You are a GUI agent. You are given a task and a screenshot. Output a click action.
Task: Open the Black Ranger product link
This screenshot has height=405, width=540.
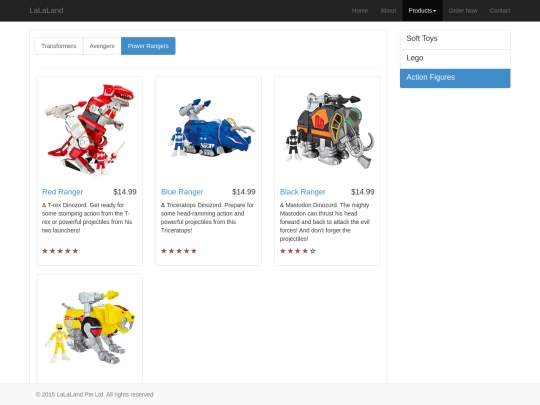coord(302,192)
